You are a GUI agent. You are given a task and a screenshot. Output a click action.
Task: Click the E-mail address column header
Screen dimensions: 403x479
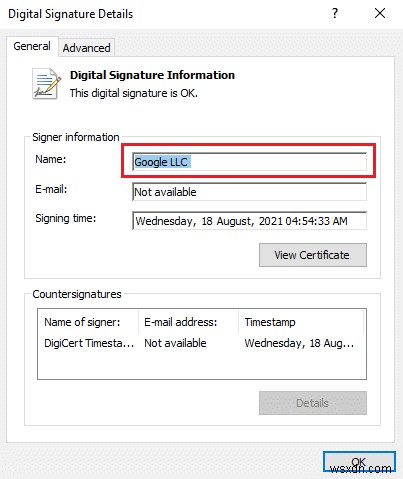click(189, 322)
